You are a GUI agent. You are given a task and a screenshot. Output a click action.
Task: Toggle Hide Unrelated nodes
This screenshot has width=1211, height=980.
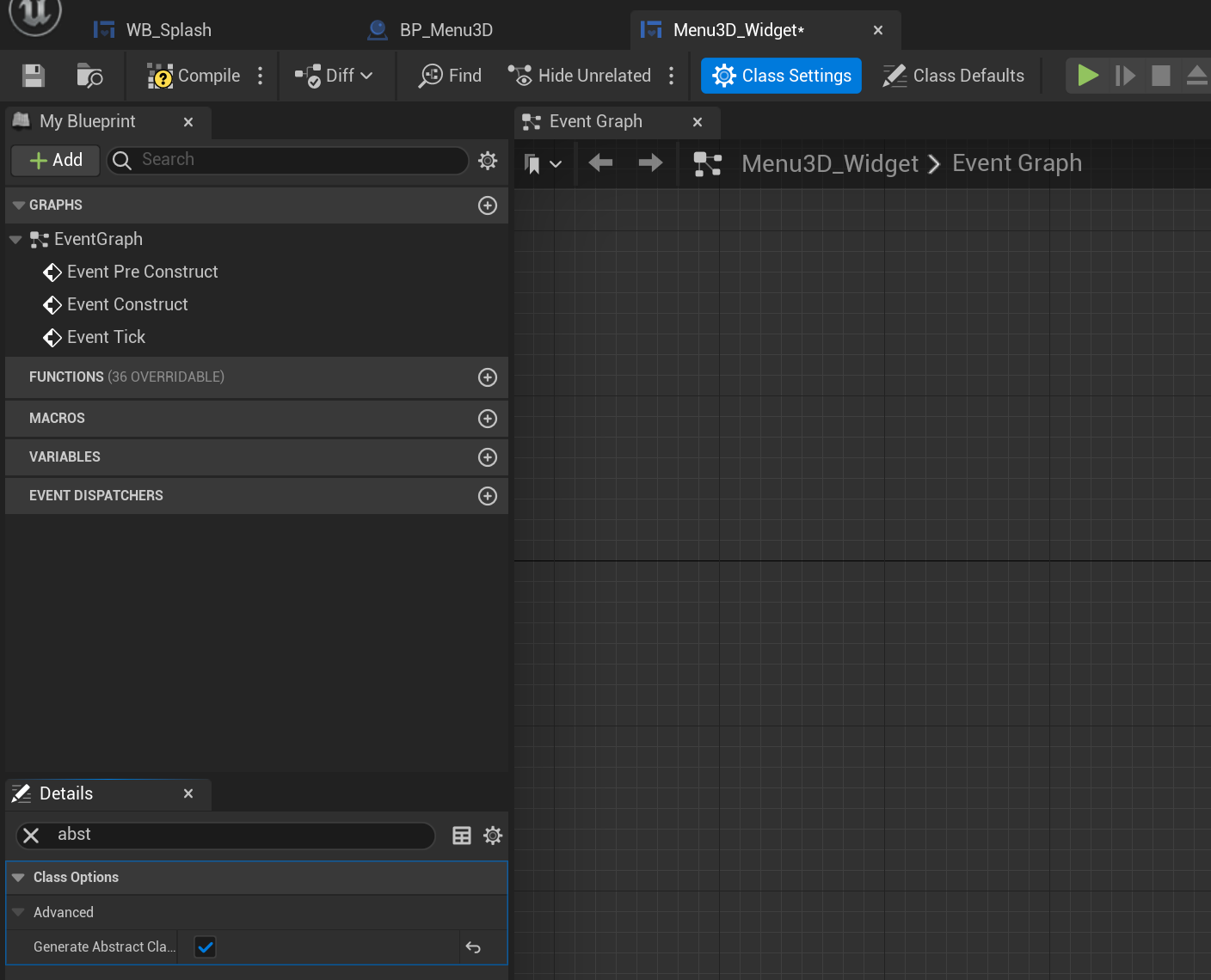coord(580,76)
